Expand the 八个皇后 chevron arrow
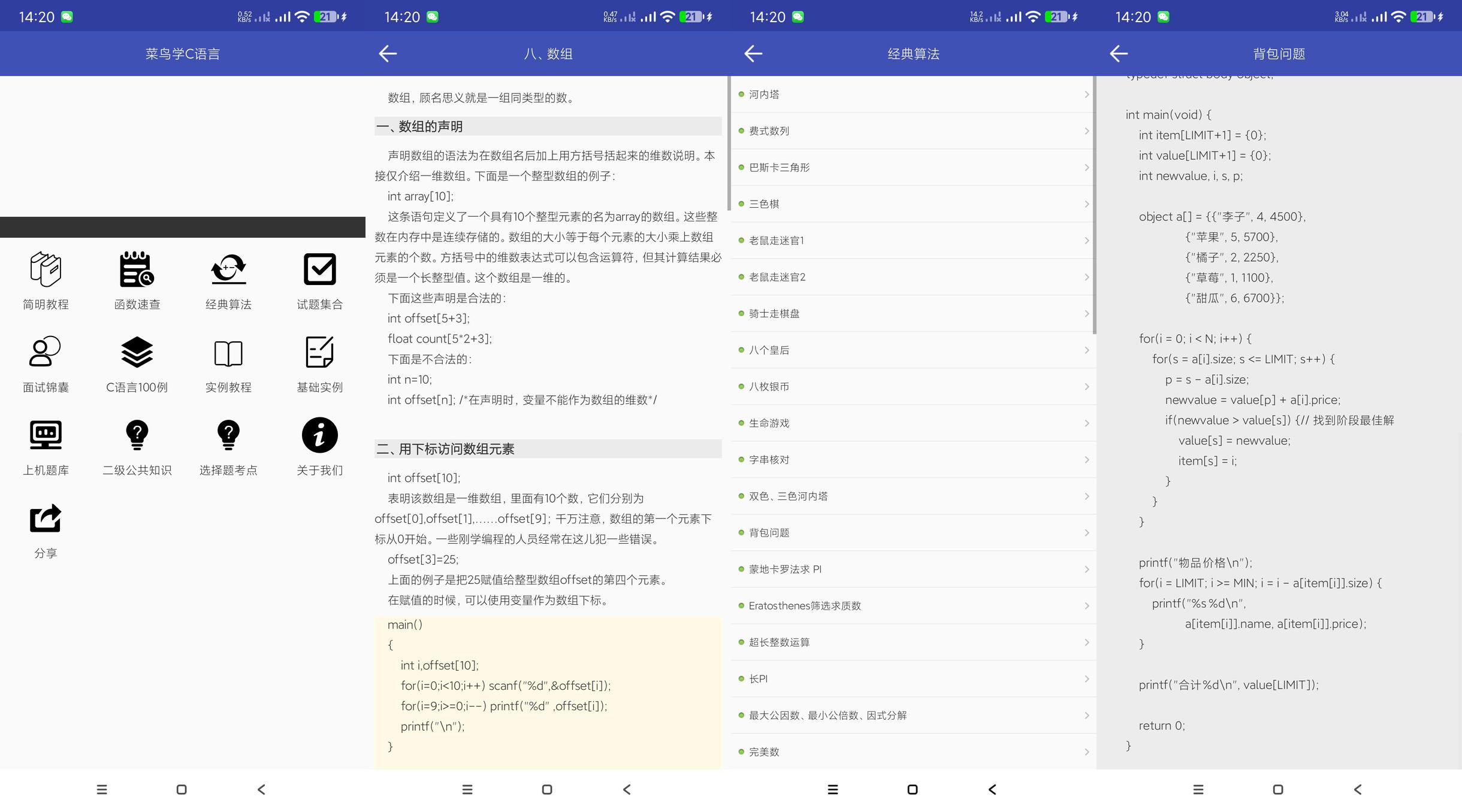 pyautogui.click(x=1086, y=350)
